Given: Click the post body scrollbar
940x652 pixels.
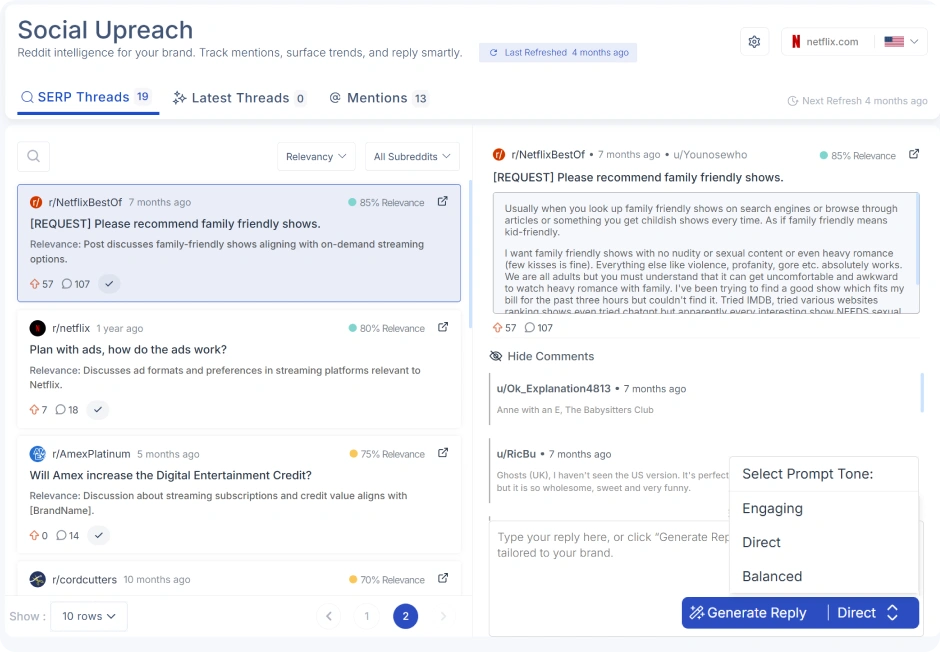Looking at the screenshot, I should (x=917, y=240).
